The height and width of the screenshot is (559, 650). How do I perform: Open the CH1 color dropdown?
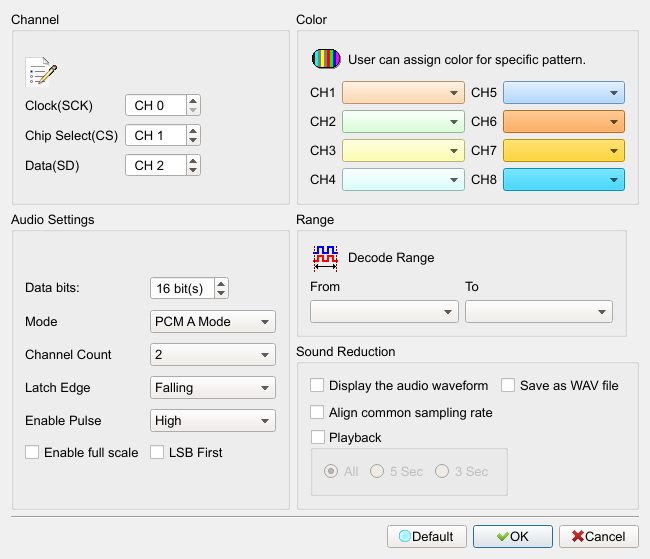[403, 92]
